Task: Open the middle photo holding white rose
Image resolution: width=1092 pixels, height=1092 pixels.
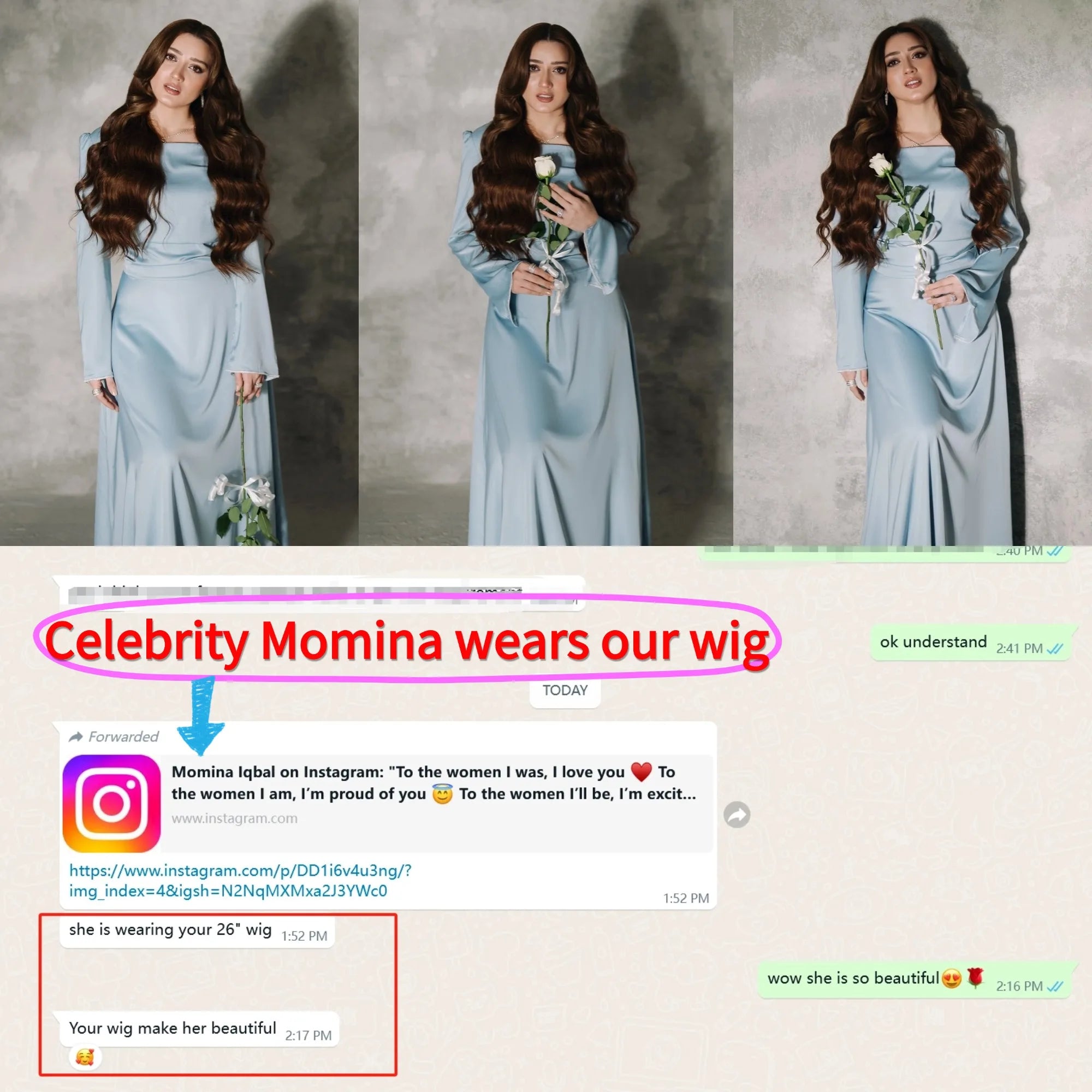Action: click(545, 273)
